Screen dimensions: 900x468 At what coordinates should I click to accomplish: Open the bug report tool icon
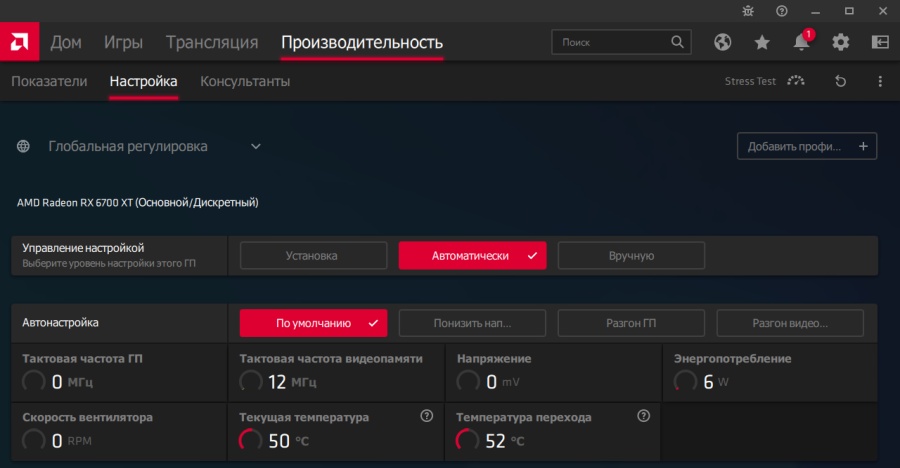(x=748, y=11)
